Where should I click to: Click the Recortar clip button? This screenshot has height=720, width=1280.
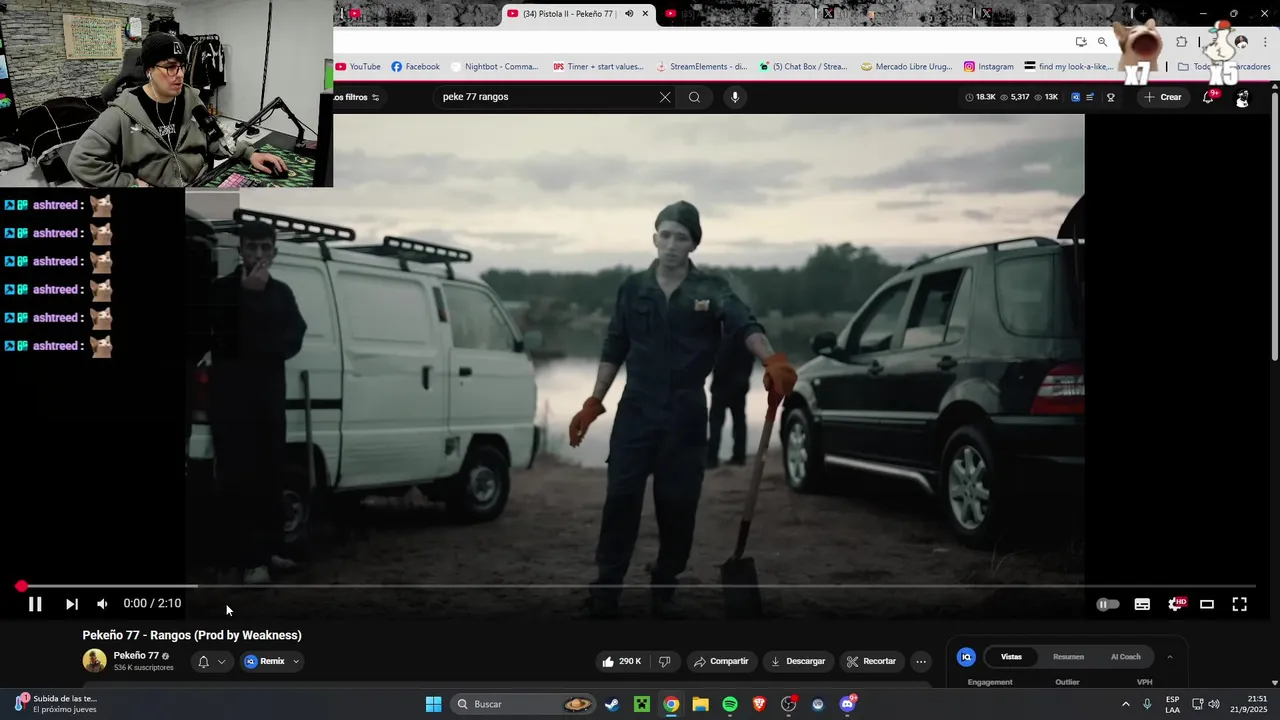click(871, 661)
